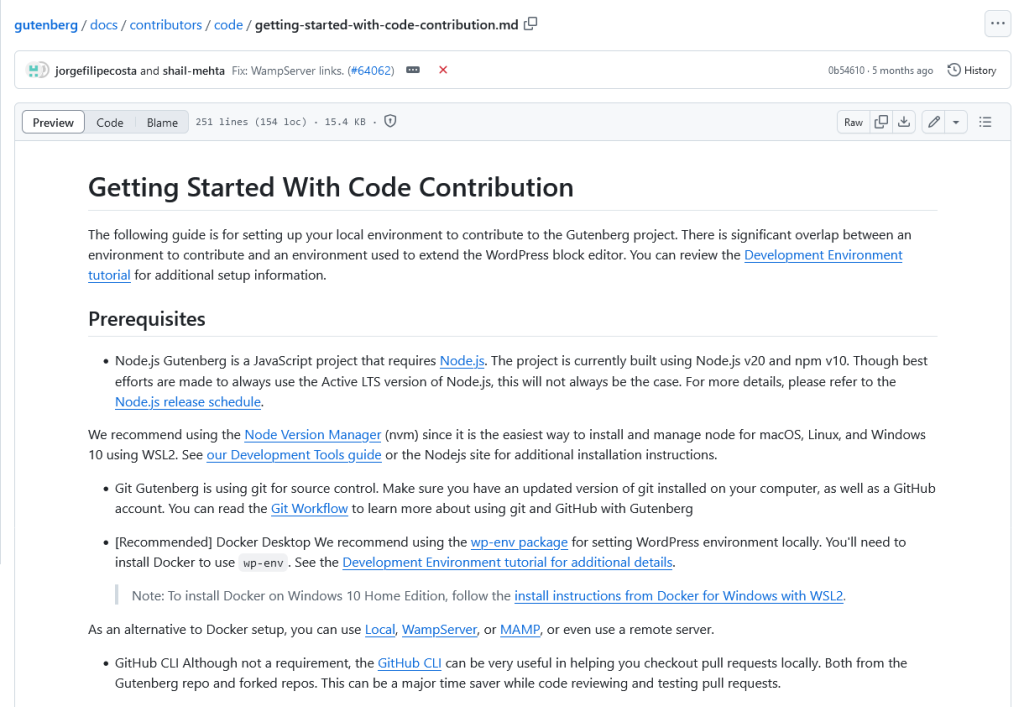Open commit History
This screenshot has height=707, width=1024.
coord(972,70)
